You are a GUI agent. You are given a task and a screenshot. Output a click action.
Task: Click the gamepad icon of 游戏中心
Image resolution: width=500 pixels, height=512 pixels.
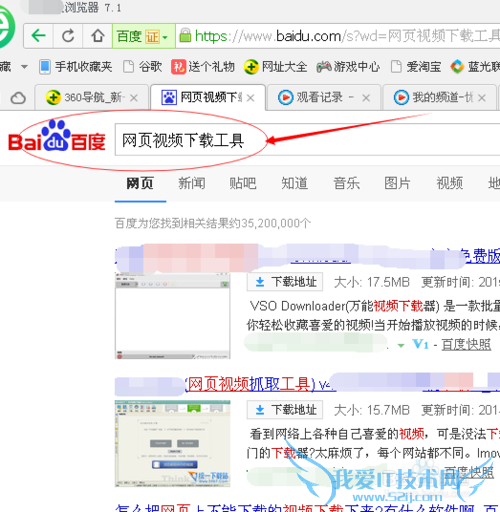click(x=324, y=67)
